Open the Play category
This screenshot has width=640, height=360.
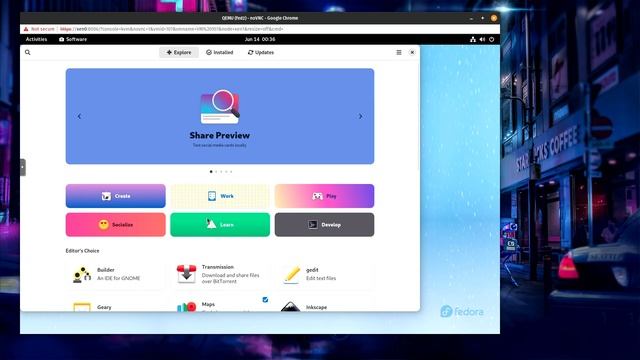(x=324, y=196)
